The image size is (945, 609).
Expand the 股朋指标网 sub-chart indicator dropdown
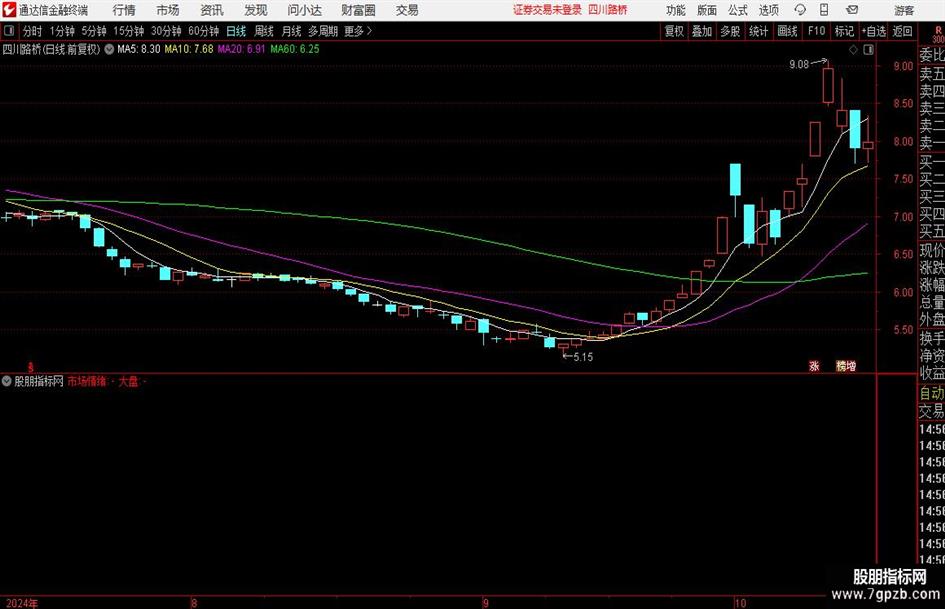point(7,381)
